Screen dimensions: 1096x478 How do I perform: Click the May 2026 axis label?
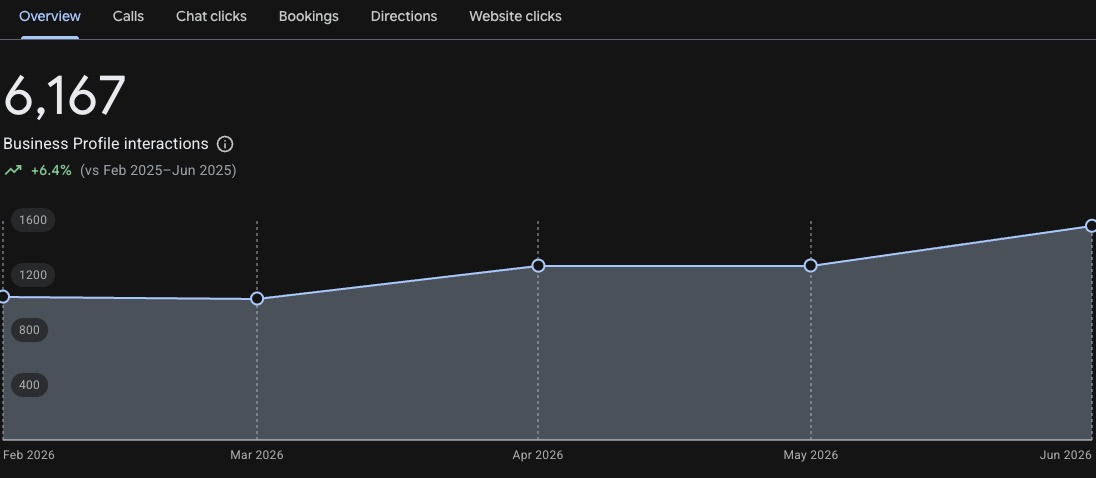click(811, 455)
